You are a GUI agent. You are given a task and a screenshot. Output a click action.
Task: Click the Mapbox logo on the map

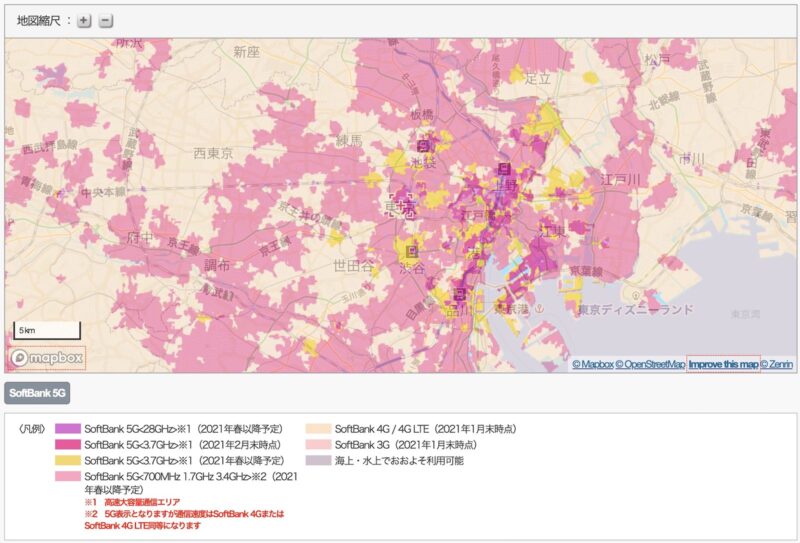(47, 358)
